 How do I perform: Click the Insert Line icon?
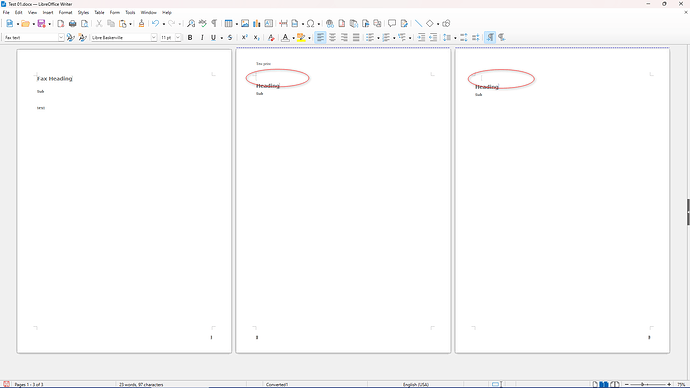tap(418, 24)
